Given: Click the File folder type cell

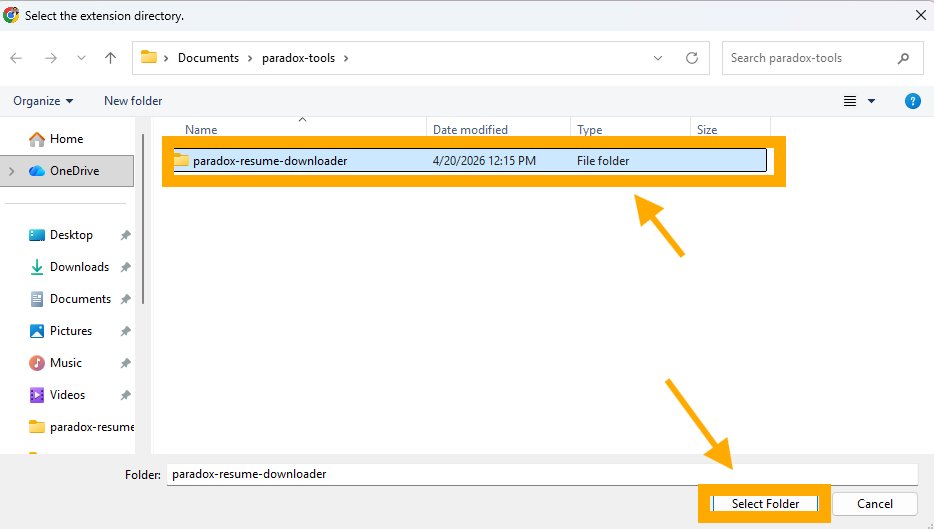Looking at the screenshot, I should (x=603, y=160).
